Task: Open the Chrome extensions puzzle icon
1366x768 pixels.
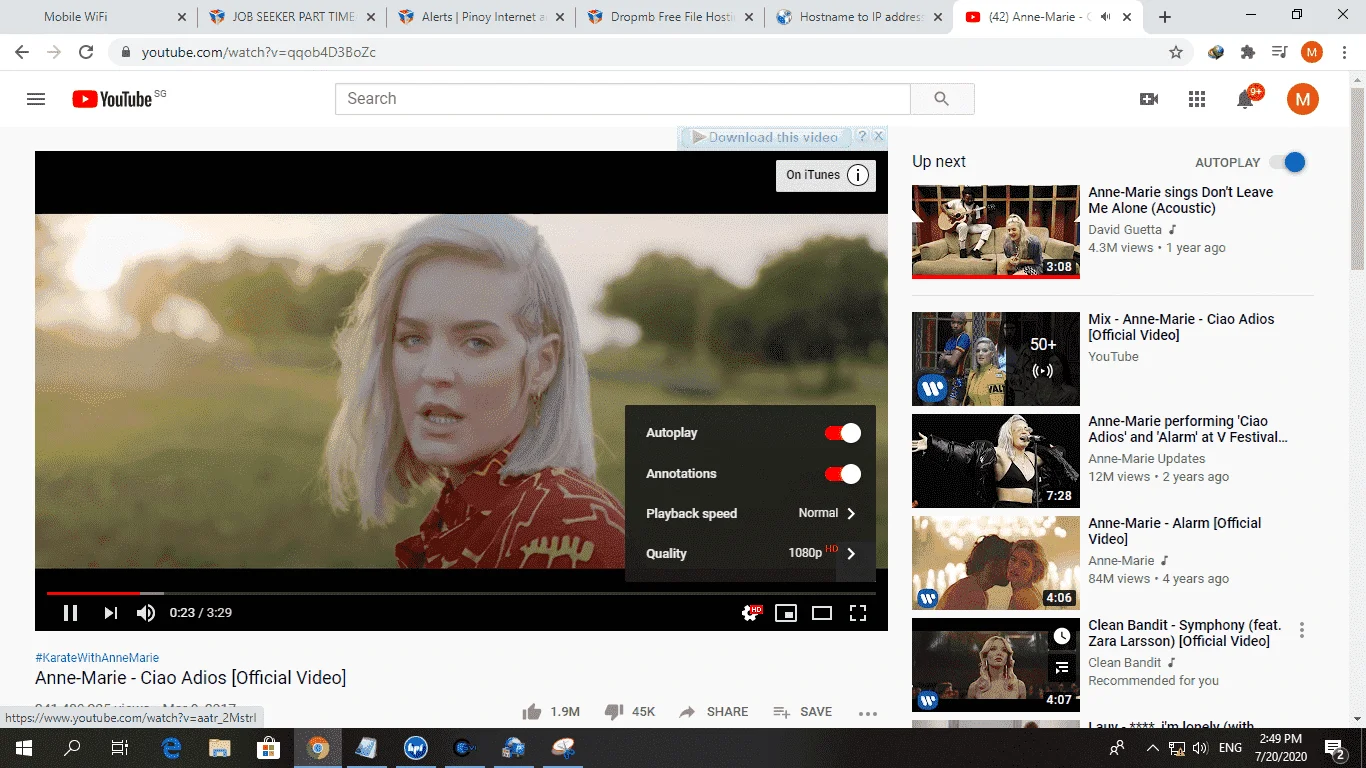Action: tap(1248, 52)
